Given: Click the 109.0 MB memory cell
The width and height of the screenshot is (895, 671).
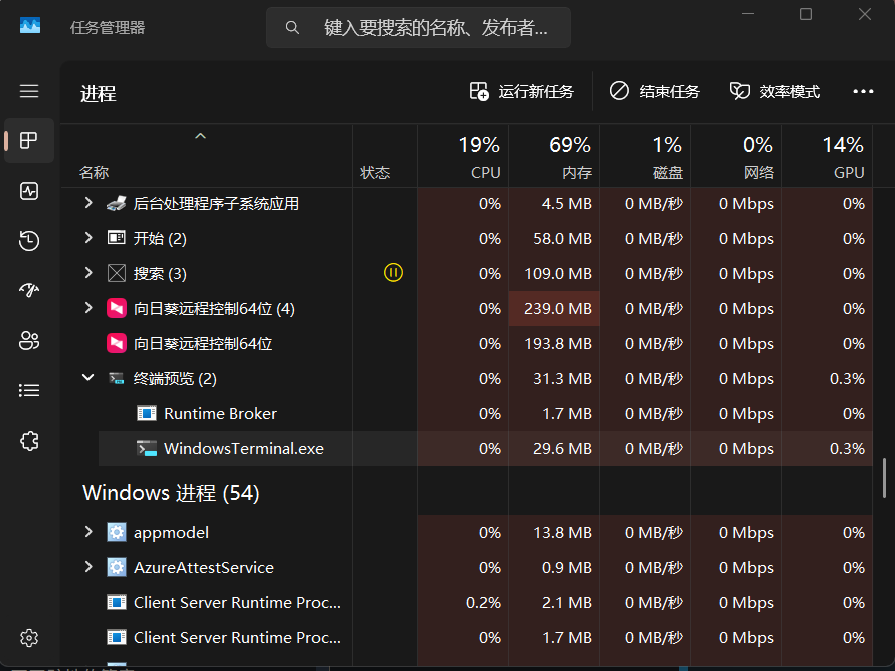Looking at the screenshot, I should pos(554,273).
